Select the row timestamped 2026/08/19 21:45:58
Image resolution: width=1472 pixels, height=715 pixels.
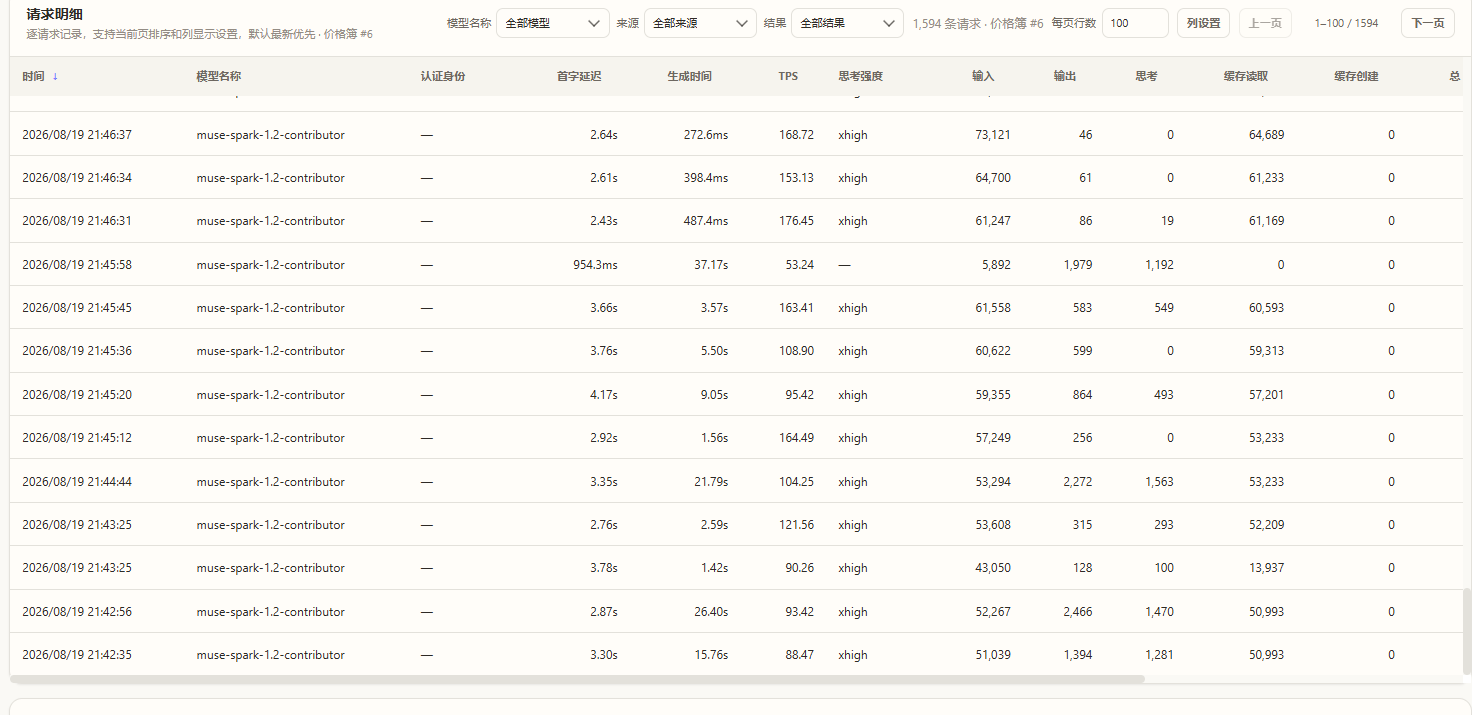pos(736,265)
